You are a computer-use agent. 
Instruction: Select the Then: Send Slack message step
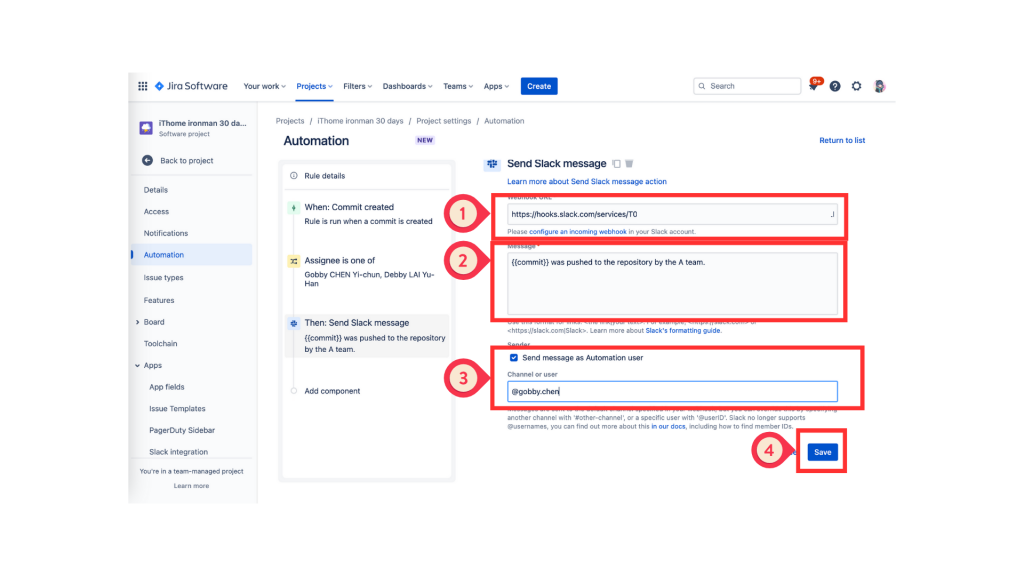point(367,336)
